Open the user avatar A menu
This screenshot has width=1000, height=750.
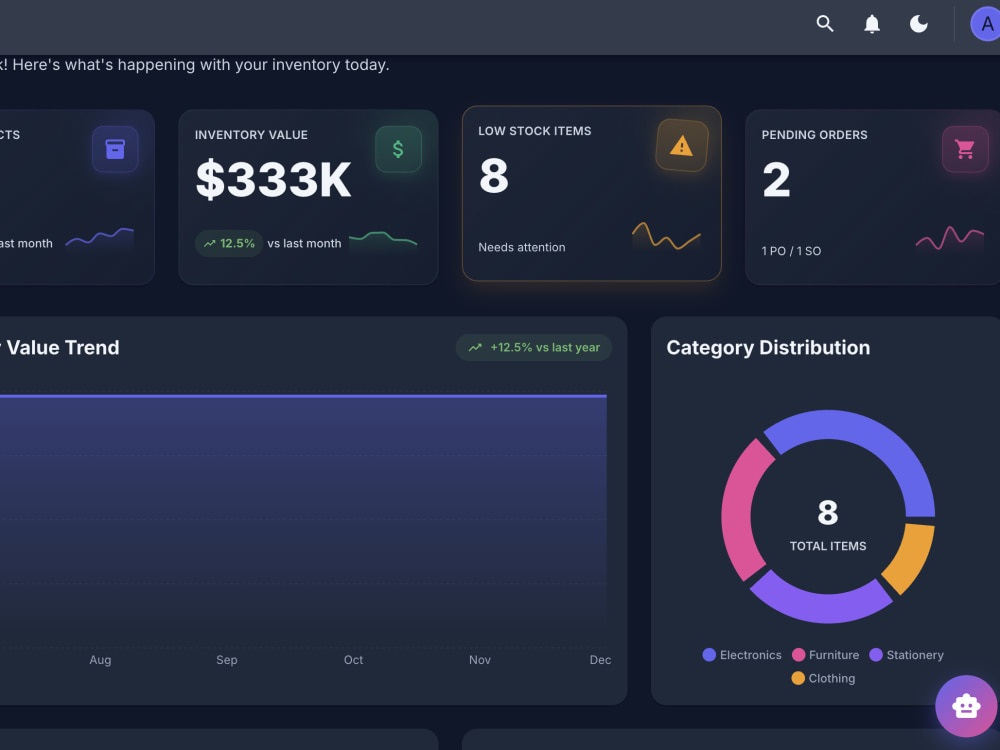point(985,24)
